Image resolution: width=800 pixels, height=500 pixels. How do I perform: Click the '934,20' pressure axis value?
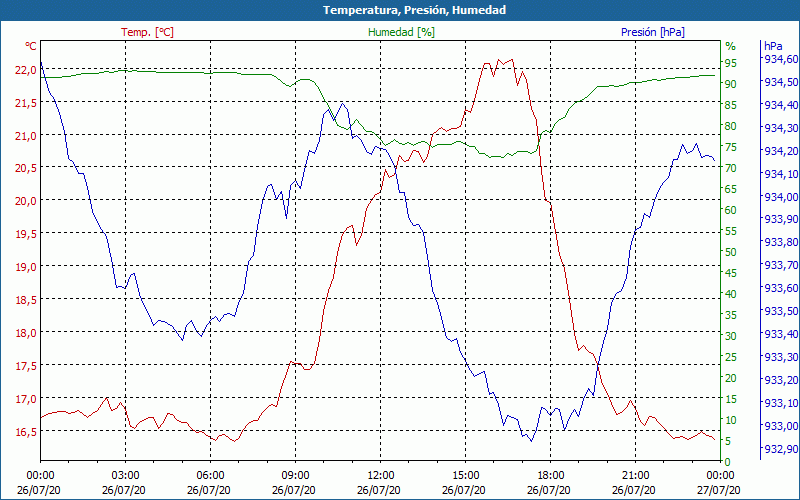[x=781, y=151]
